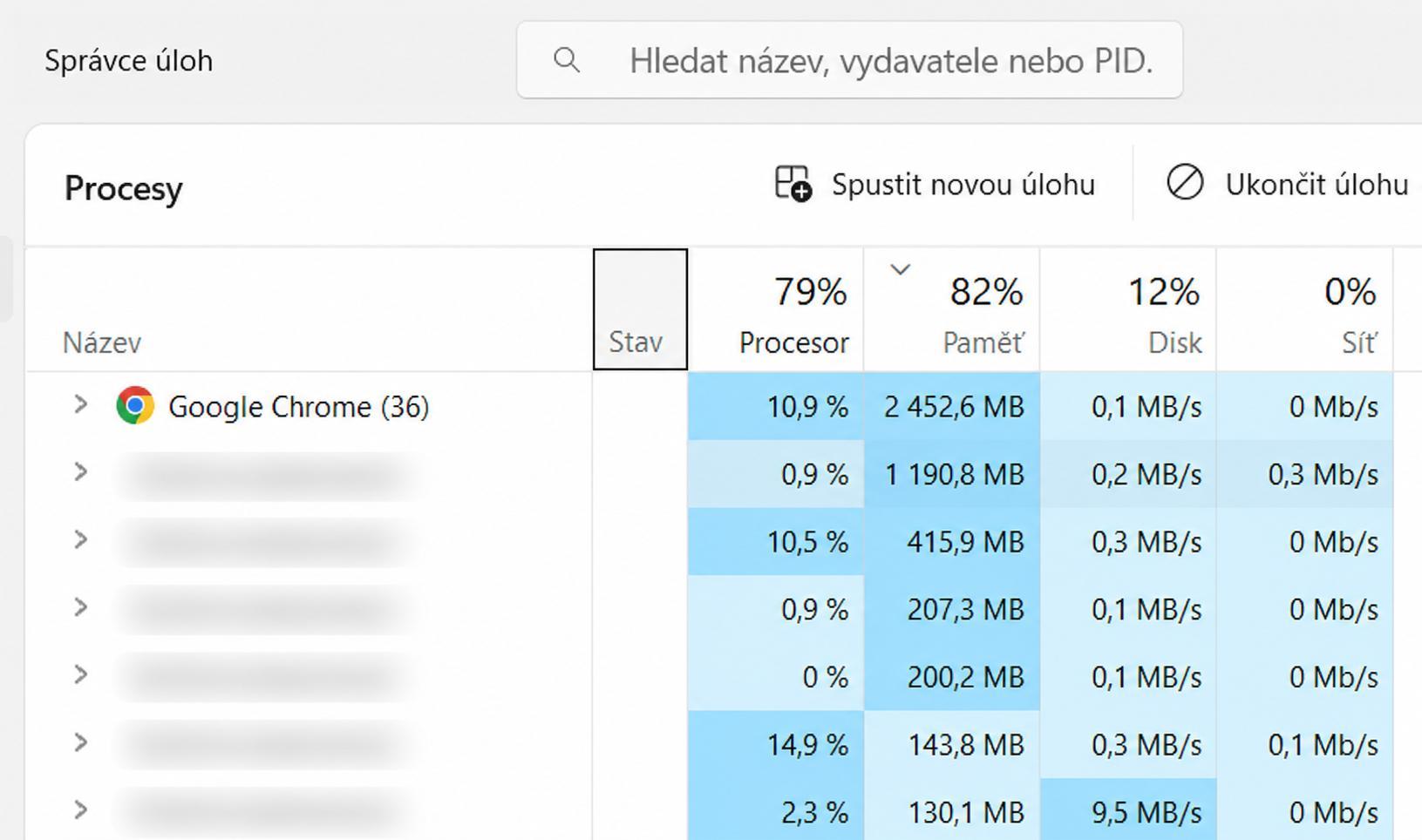Screen dimensions: 1422x840
Task: Sort by the Název column header
Action: pos(310,309)
